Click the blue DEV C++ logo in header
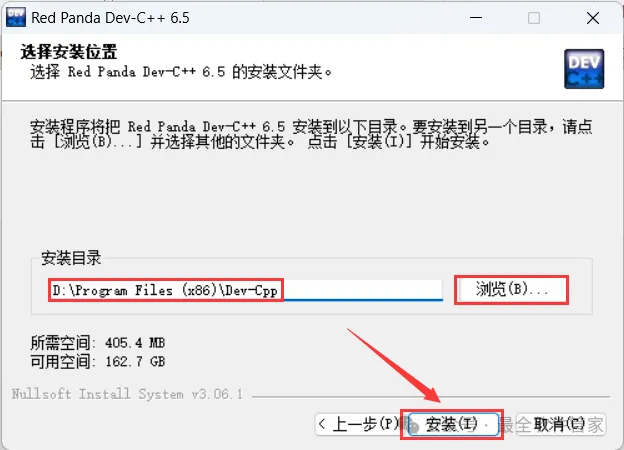The width and height of the screenshot is (624, 450). pos(584,69)
